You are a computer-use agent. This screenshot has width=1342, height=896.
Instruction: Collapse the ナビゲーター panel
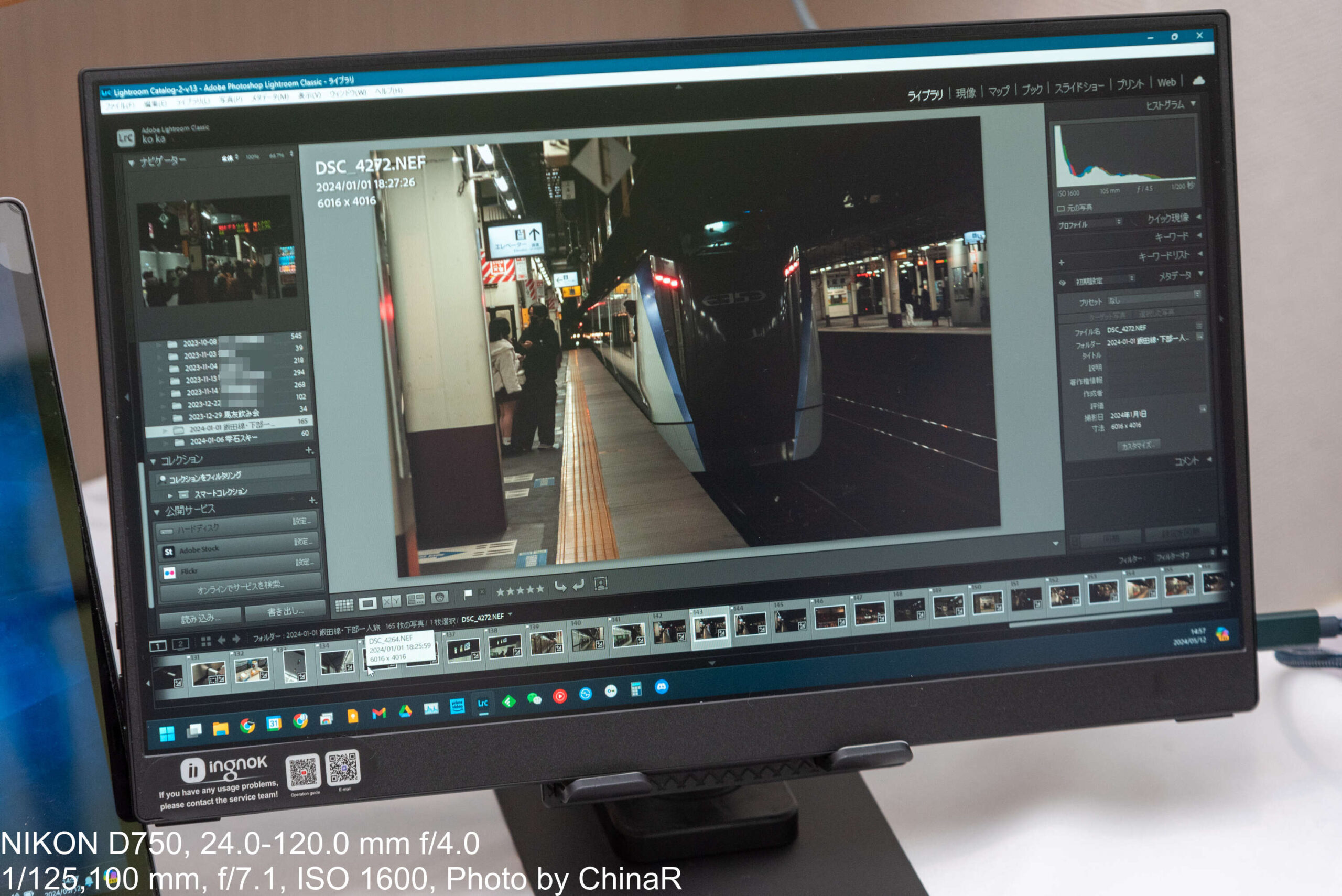132,164
